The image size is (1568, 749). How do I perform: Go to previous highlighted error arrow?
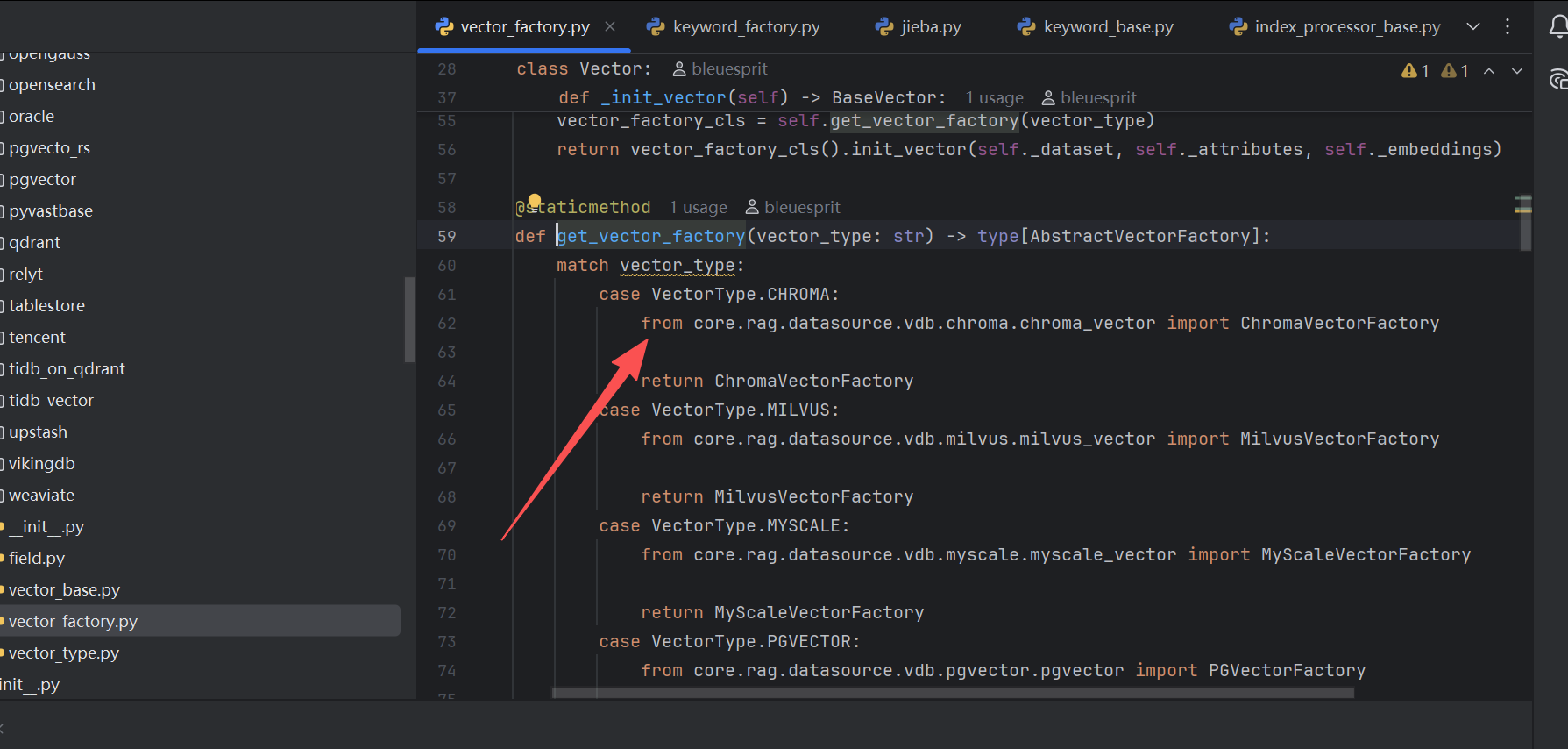point(1489,71)
